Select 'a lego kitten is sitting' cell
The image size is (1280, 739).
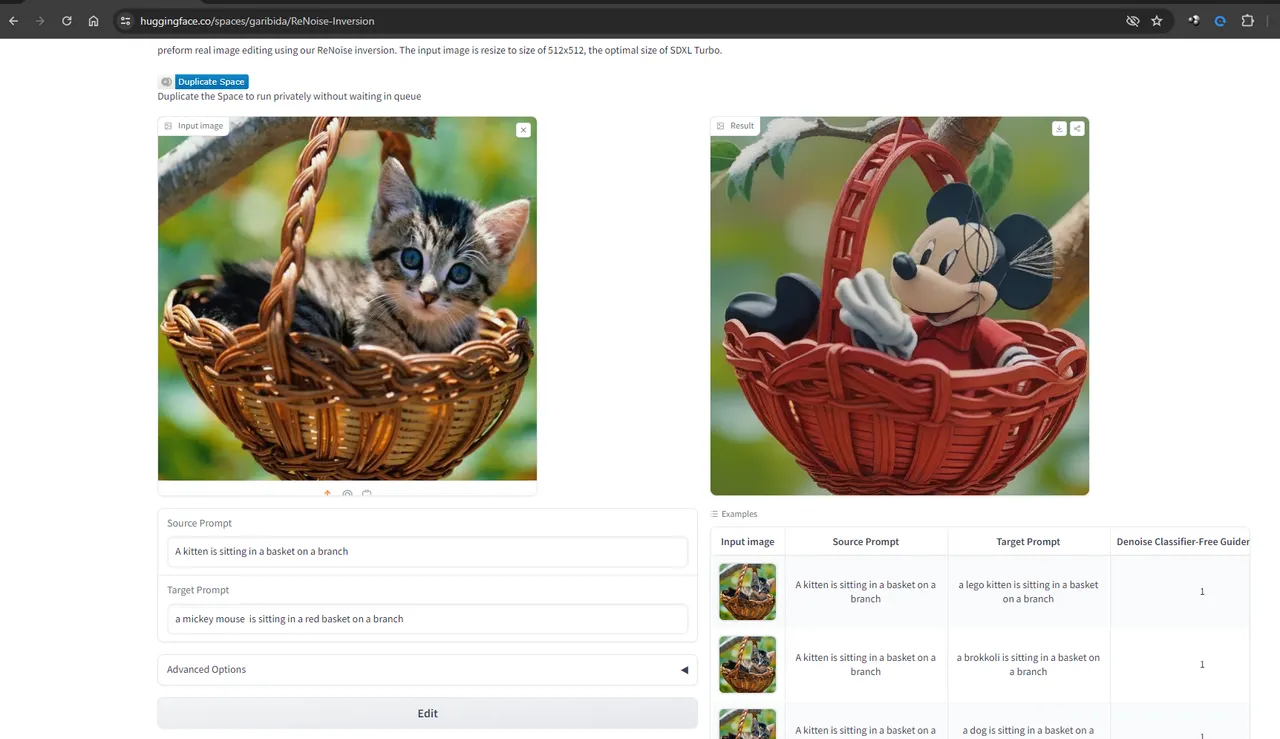point(1028,592)
